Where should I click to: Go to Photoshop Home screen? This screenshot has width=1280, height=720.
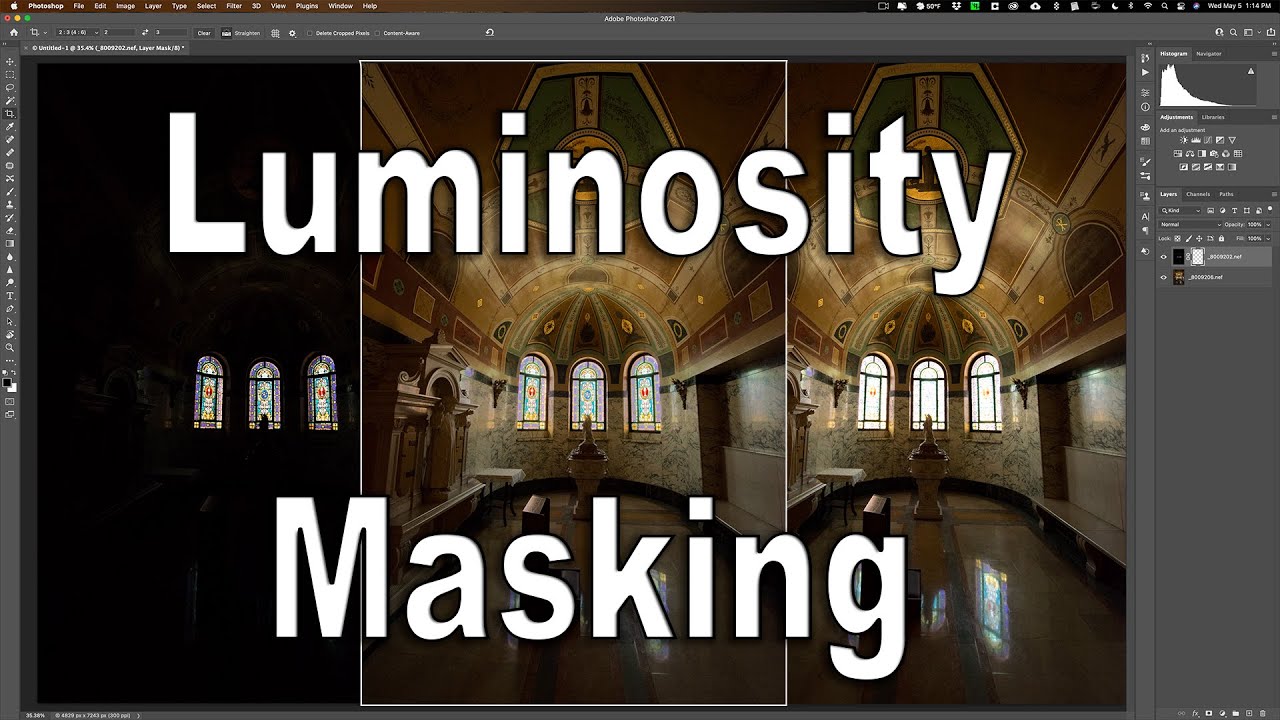point(14,33)
